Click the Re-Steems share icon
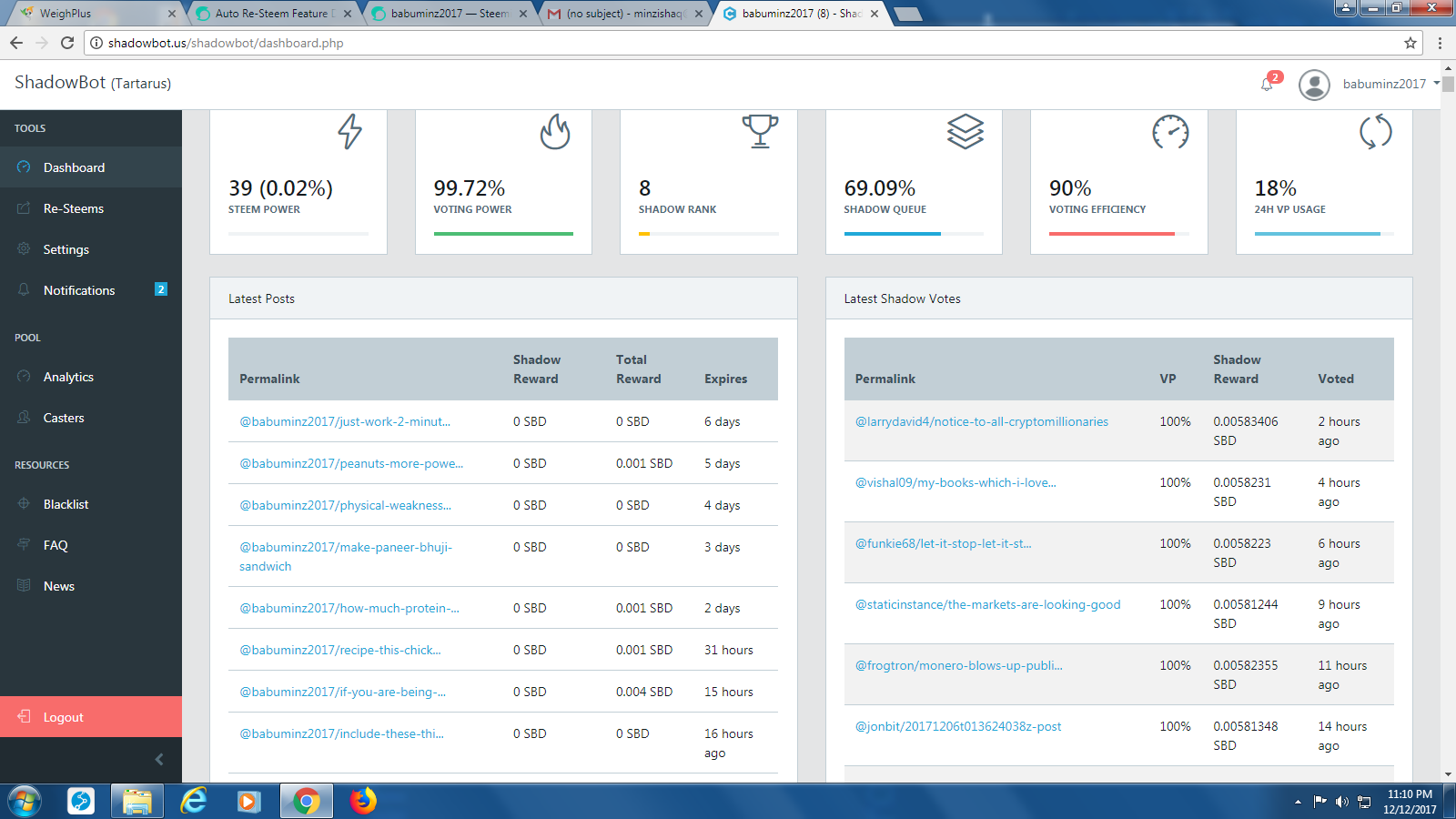1456x819 pixels. click(24, 208)
